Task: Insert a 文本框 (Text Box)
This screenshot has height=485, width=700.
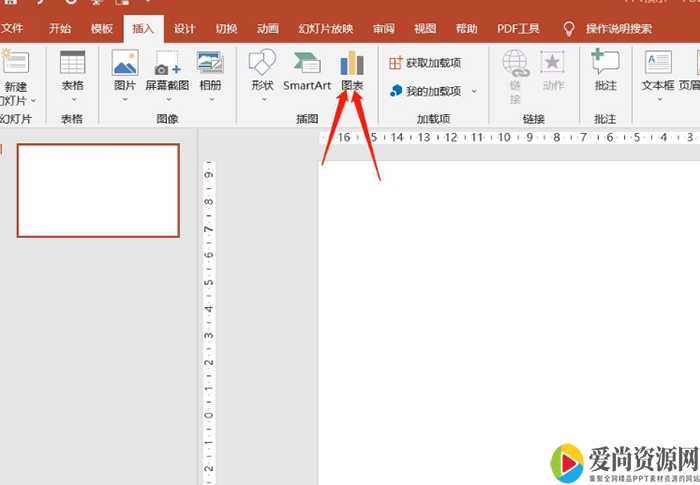Action: (658, 70)
